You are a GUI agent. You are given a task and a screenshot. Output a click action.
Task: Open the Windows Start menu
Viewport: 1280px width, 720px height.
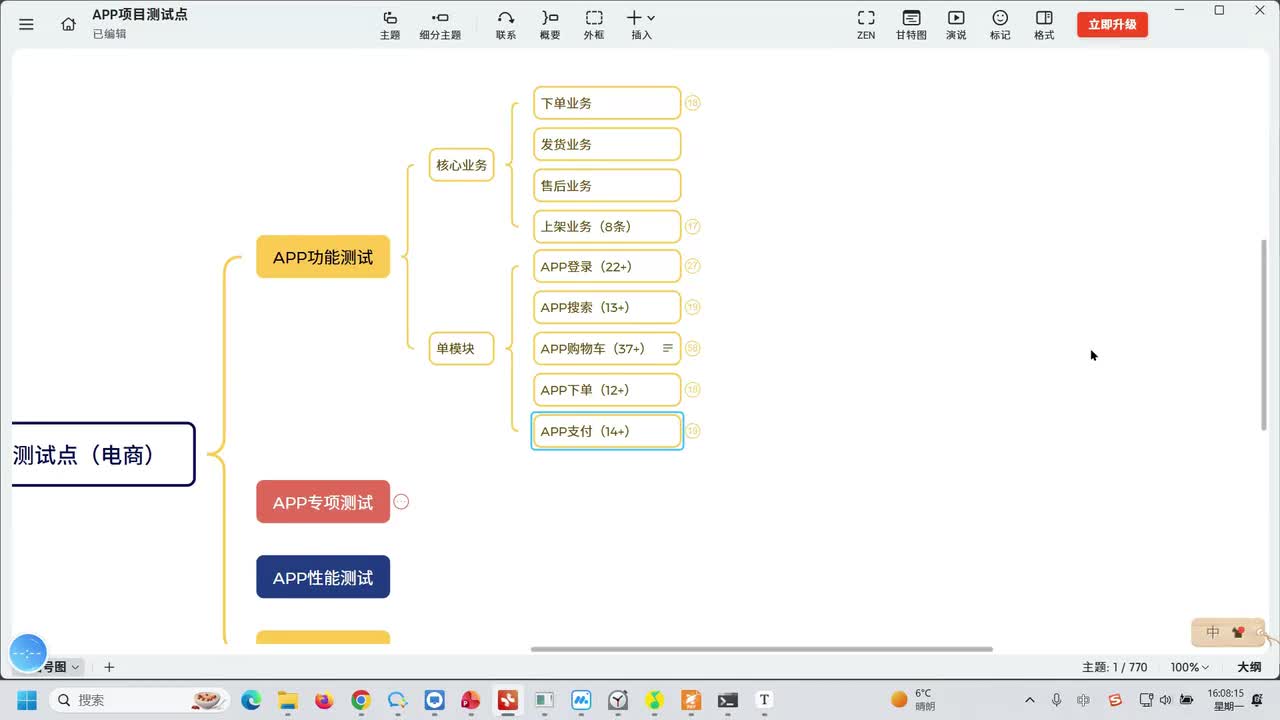coord(27,700)
